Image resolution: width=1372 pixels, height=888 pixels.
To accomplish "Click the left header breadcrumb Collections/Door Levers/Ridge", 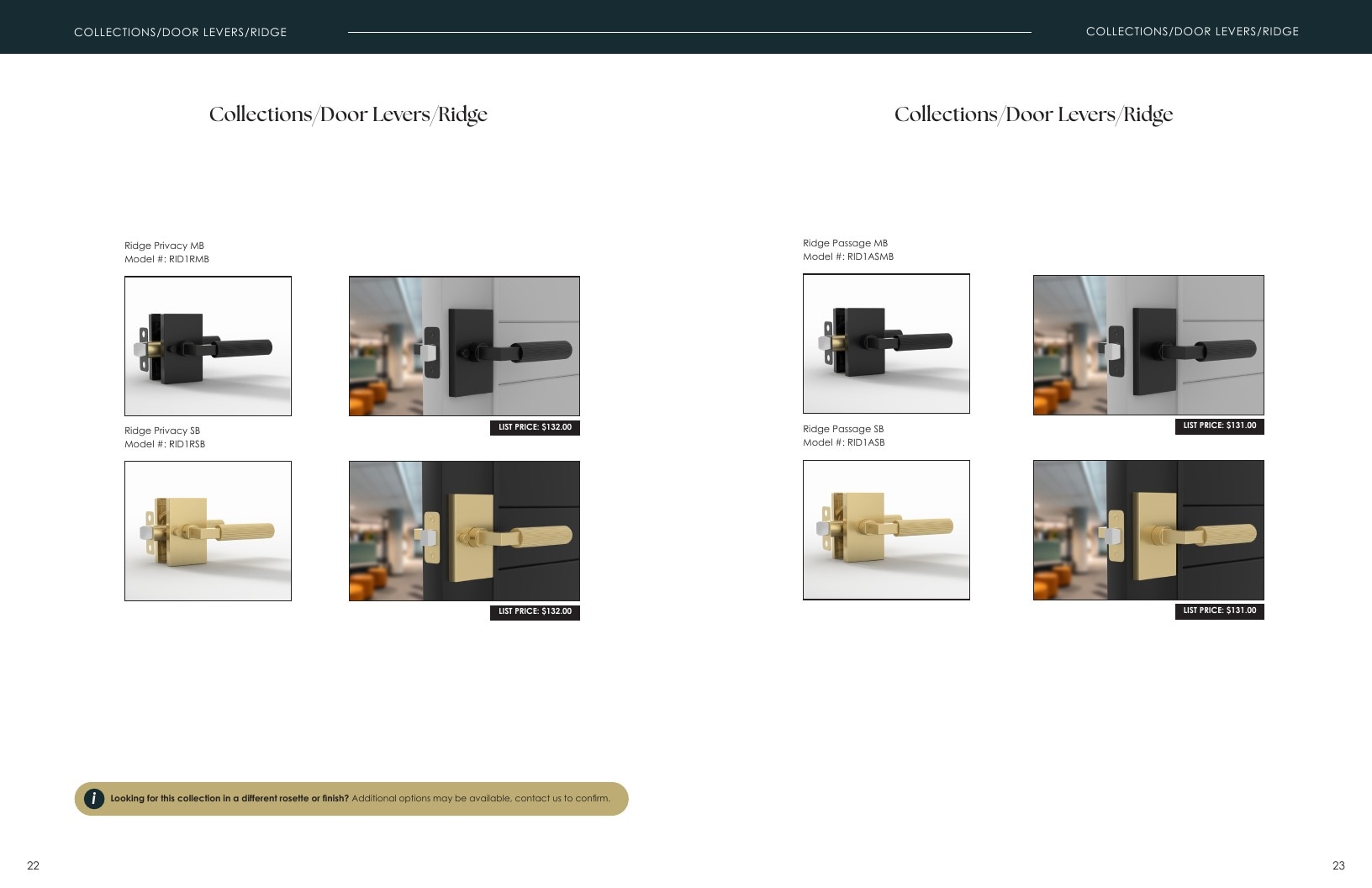I will coord(181,32).
